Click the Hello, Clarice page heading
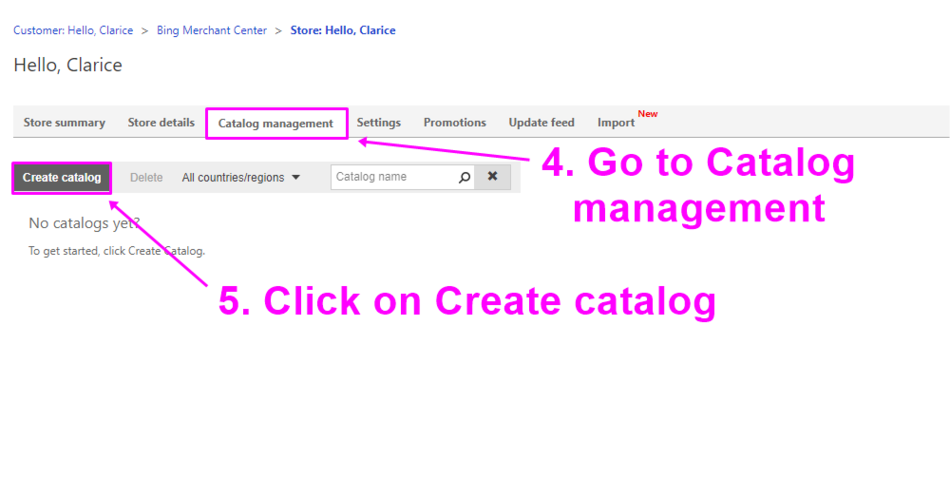 click(x=68, y=66)
